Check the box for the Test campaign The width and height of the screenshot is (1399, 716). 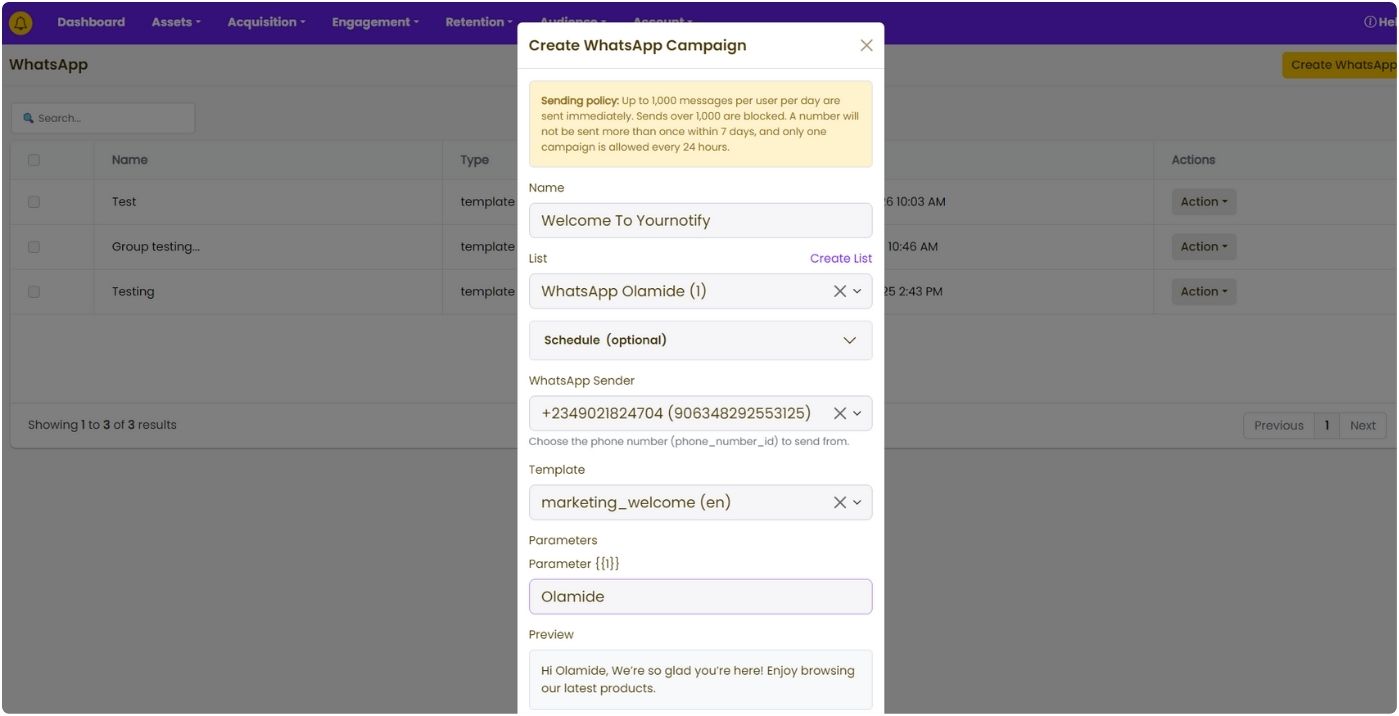34,202
